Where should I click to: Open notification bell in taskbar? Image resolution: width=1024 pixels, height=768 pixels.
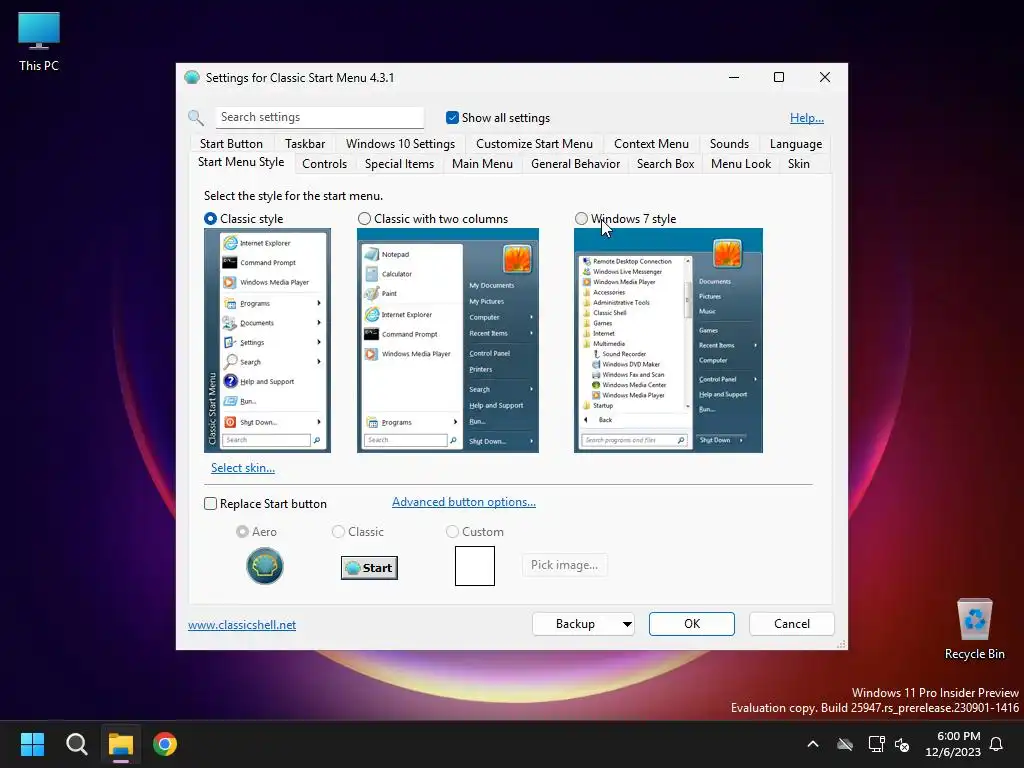[996, 744]
